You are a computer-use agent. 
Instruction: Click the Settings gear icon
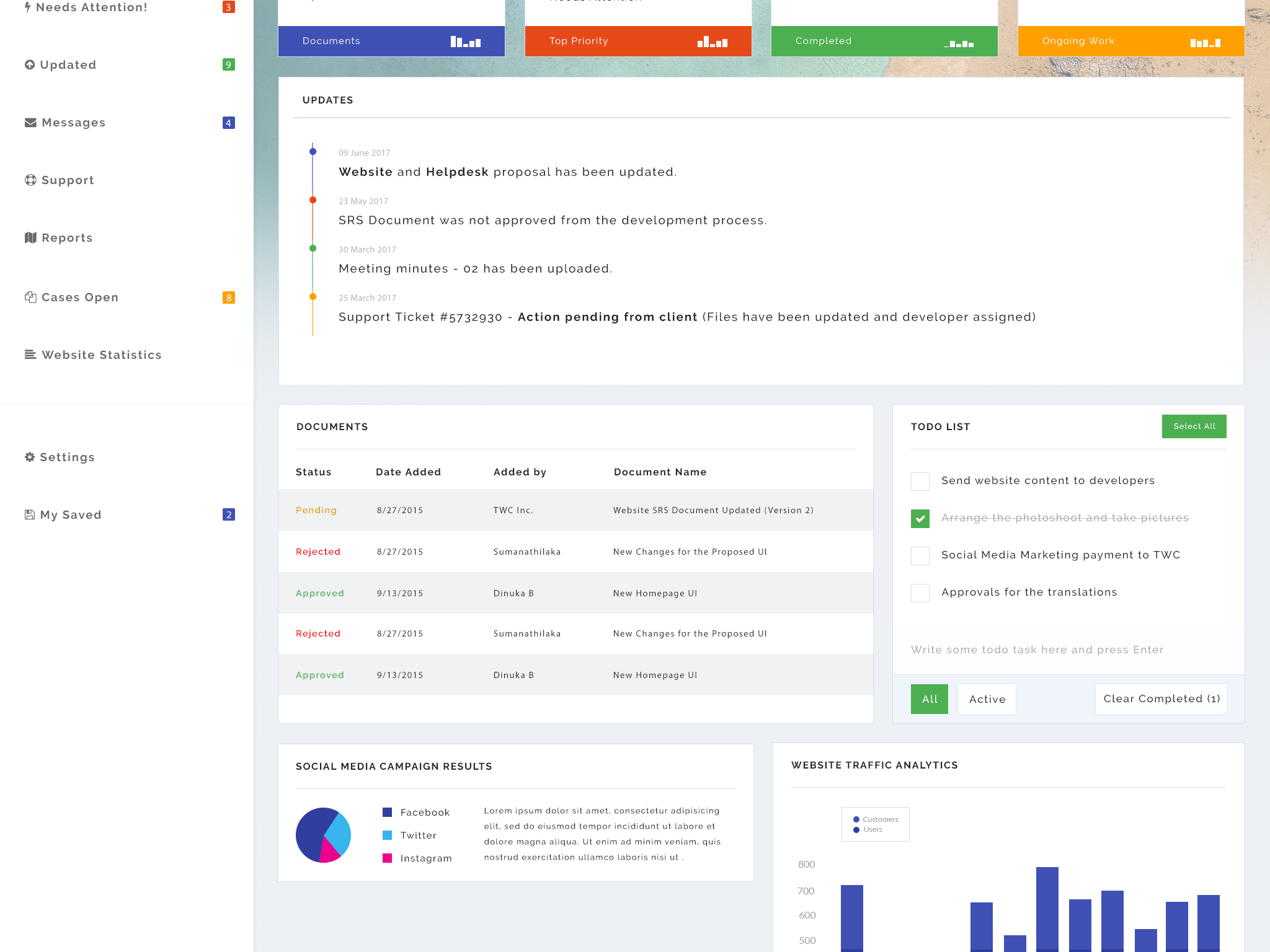click(x=30, y=457)
